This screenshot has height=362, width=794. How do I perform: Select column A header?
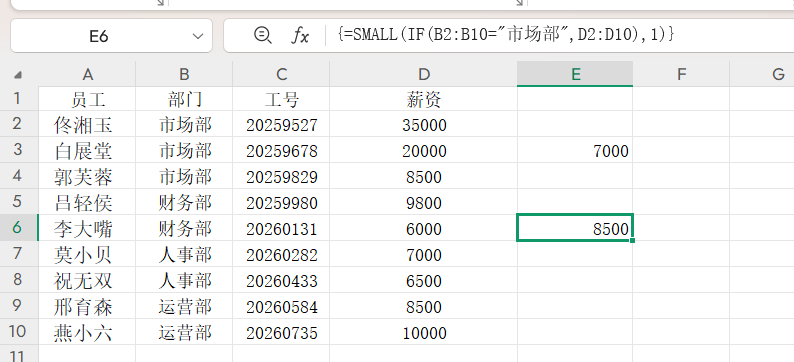tap(87, 74)
